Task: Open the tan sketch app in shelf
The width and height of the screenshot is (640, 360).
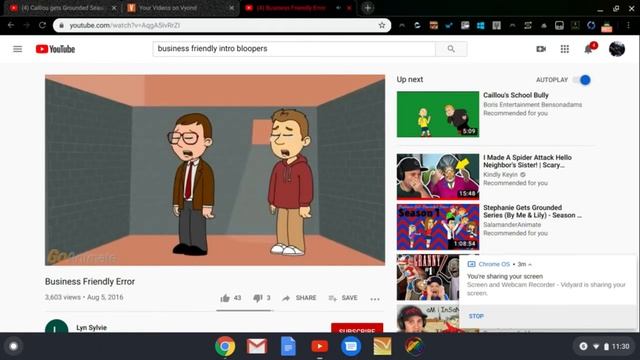Action: [x=382, y=347]
